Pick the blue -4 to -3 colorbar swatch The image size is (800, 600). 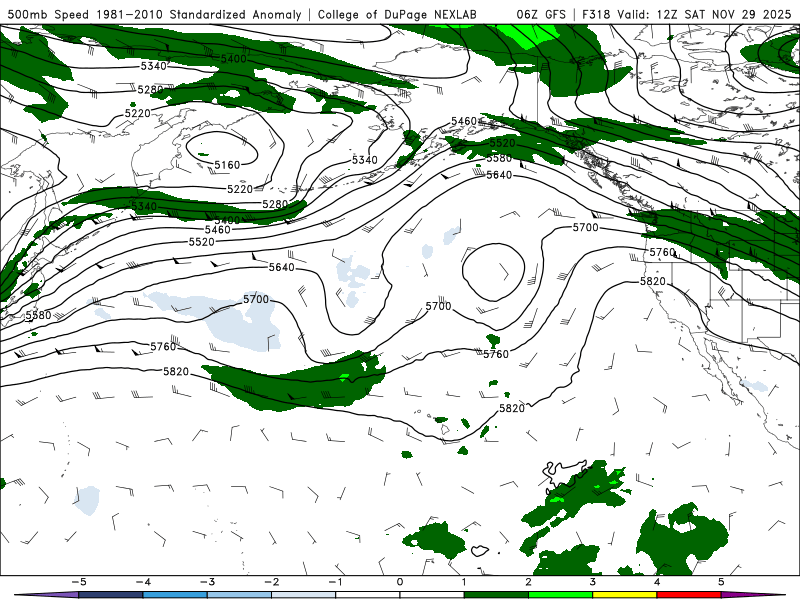[174, 595]
